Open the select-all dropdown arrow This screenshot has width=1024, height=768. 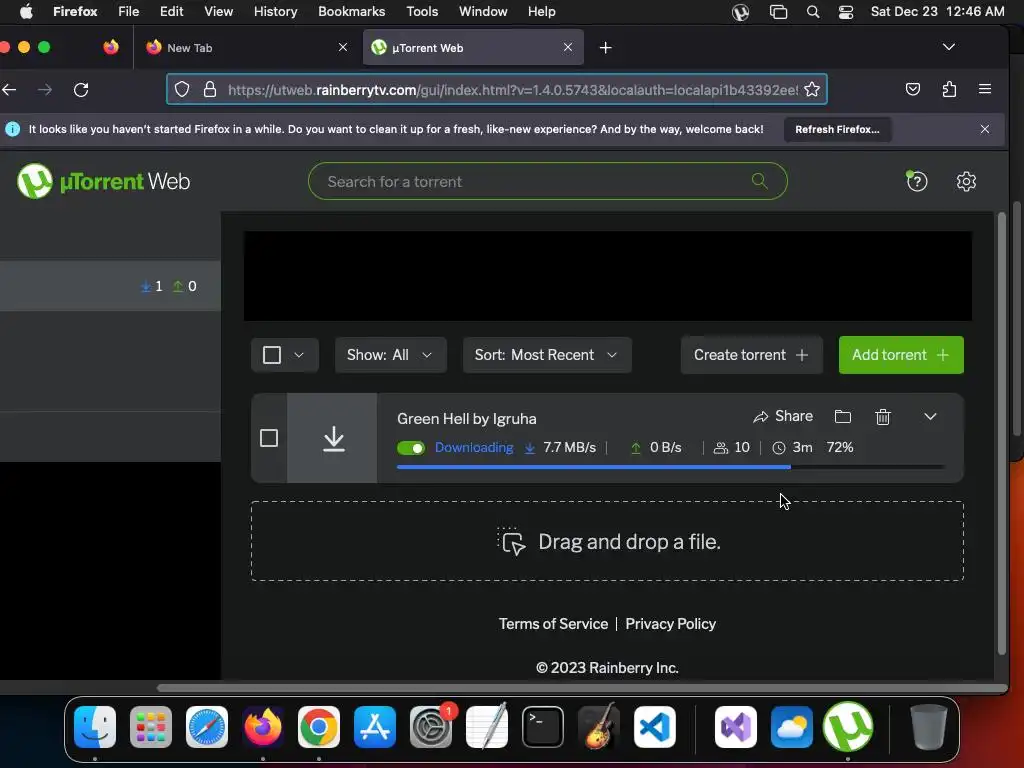pyautogui.click(x=299, y=355)
